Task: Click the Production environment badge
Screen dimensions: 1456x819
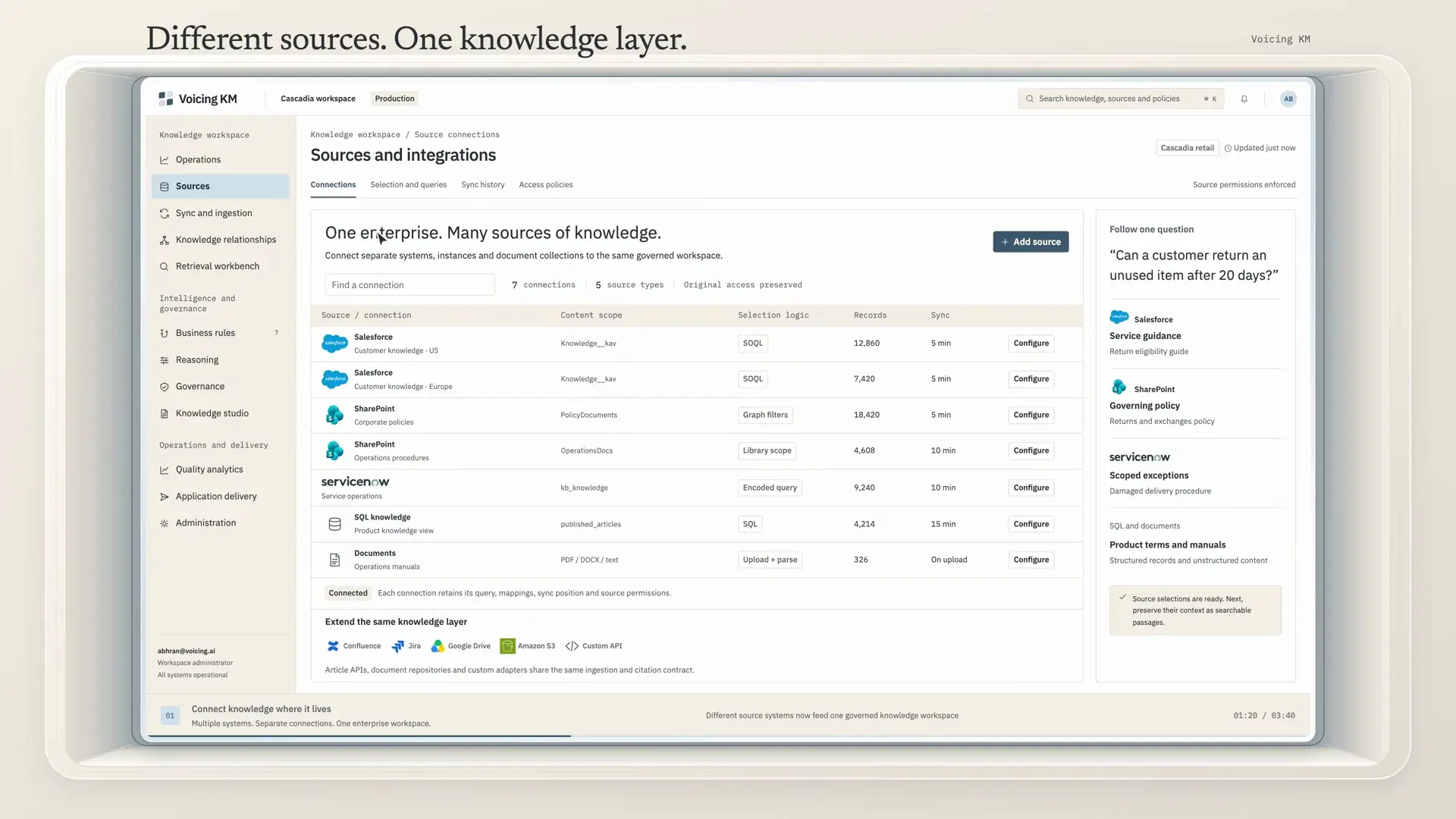Action: [x=394, y=99]
